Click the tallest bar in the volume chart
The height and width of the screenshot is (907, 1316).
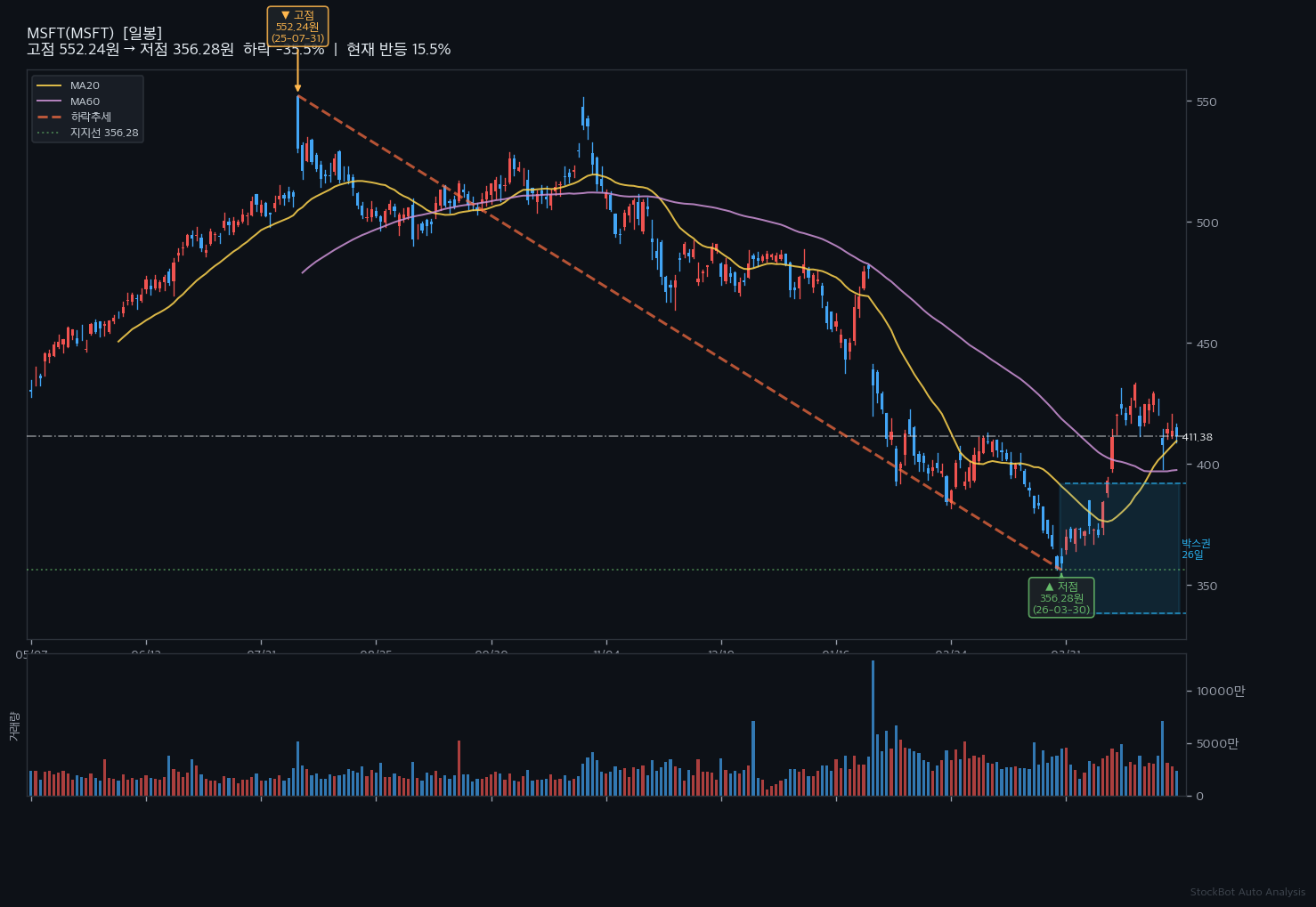[x=873, y=728]
